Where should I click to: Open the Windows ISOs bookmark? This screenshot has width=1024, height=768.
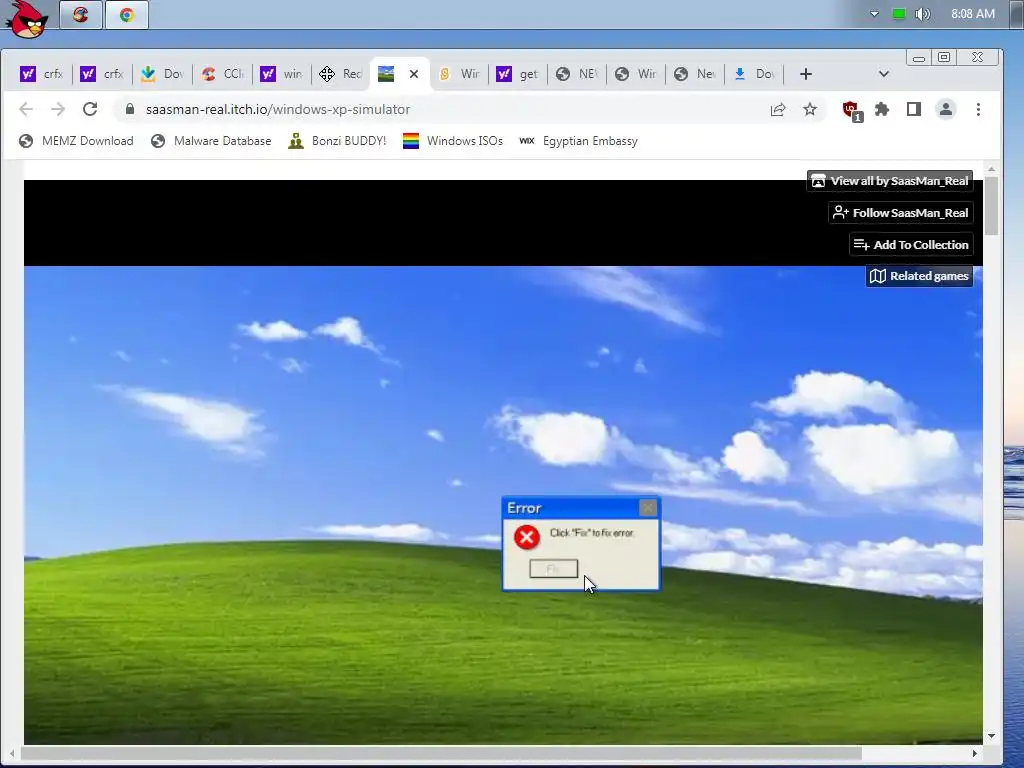[453, 141]
